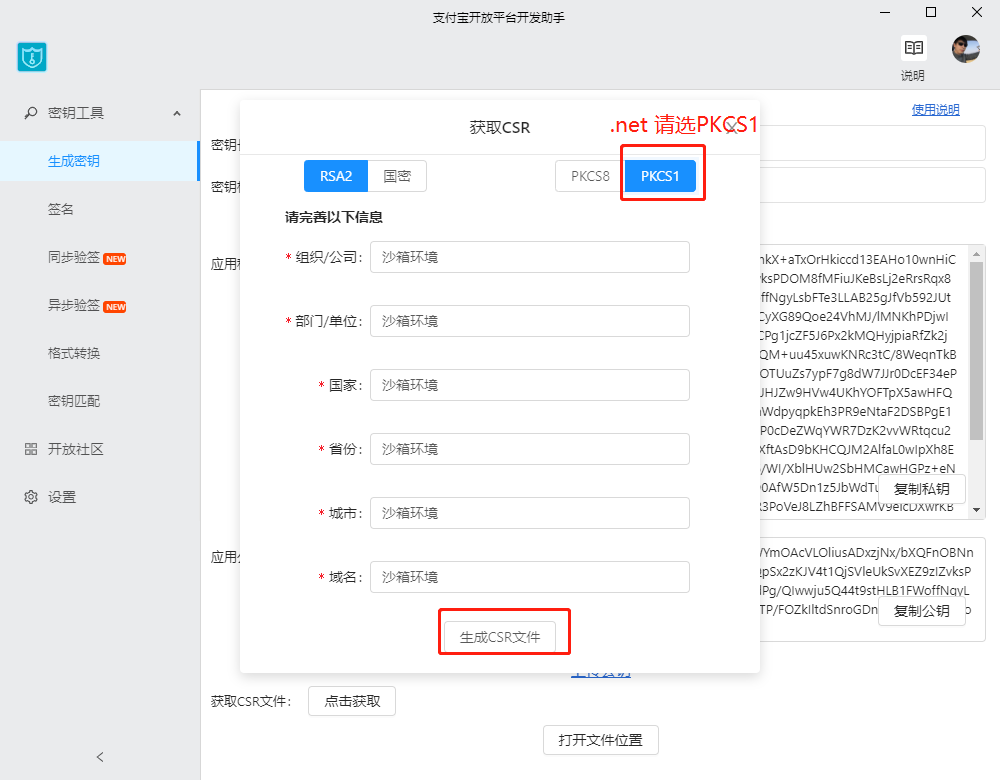This screenshot has width=1000, height=780.
Task: Maximize the 支付宝开放平台开发助手 window
Action: tap(931, 12)
